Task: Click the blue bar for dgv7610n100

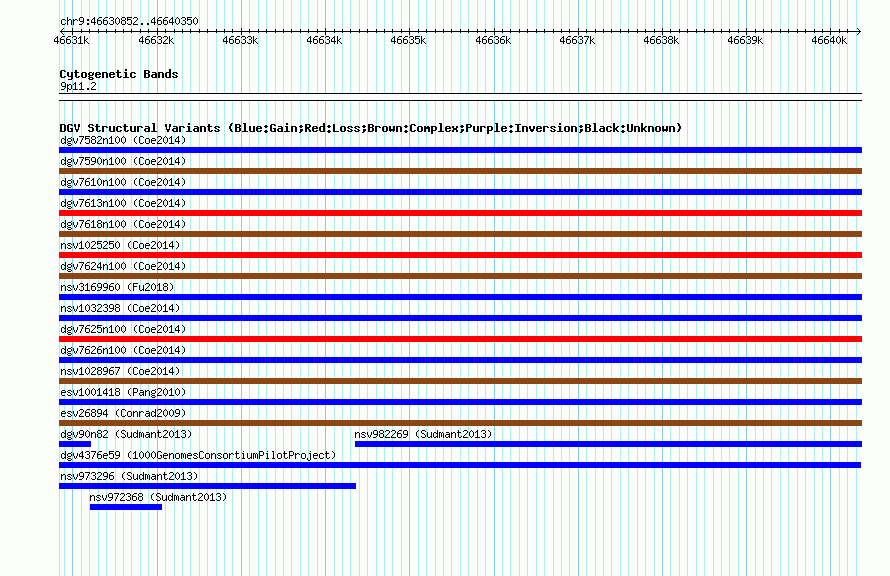Action: coord(460,192)
